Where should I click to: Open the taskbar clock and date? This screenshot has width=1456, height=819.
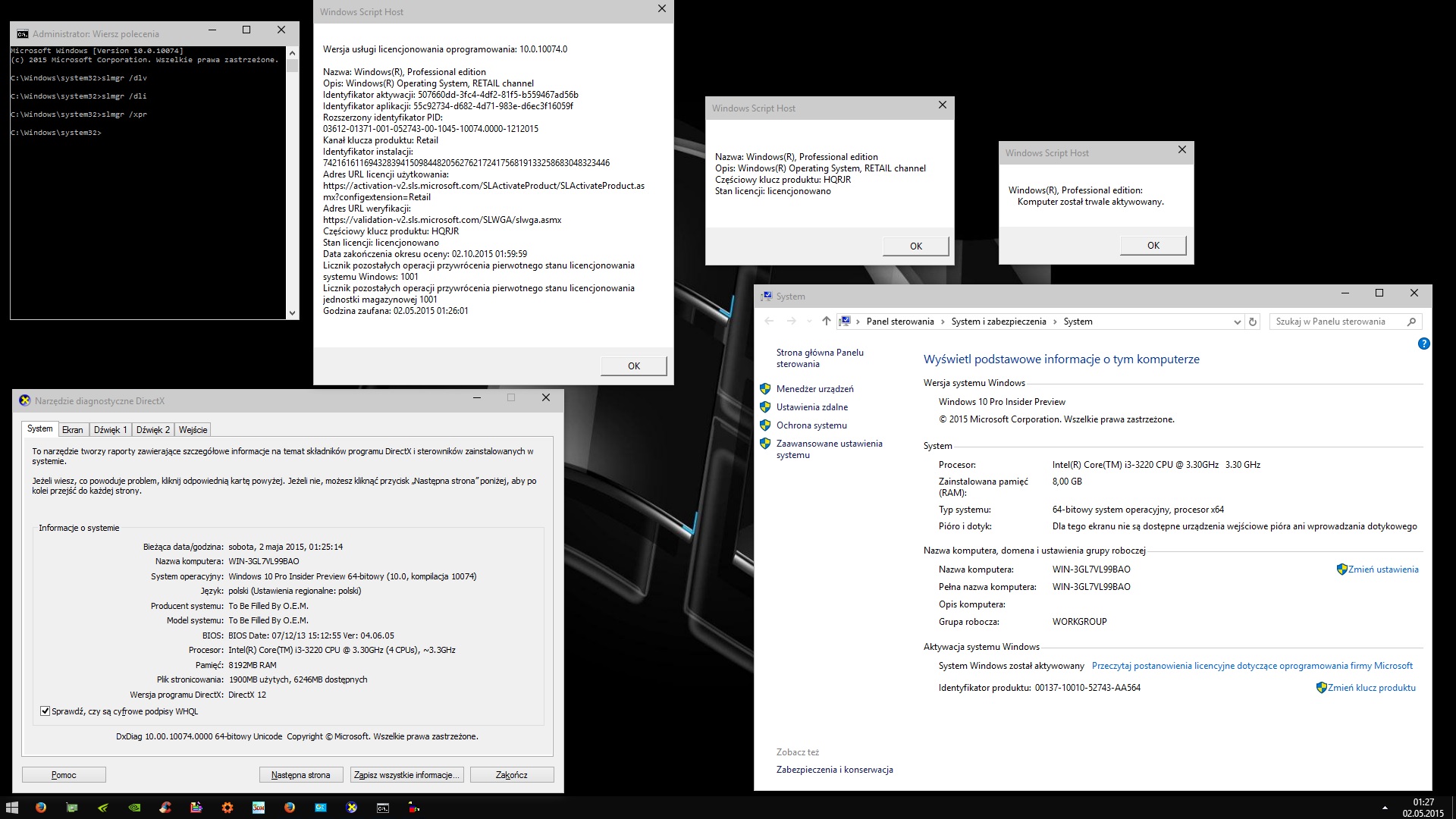tap(1423, 808)
